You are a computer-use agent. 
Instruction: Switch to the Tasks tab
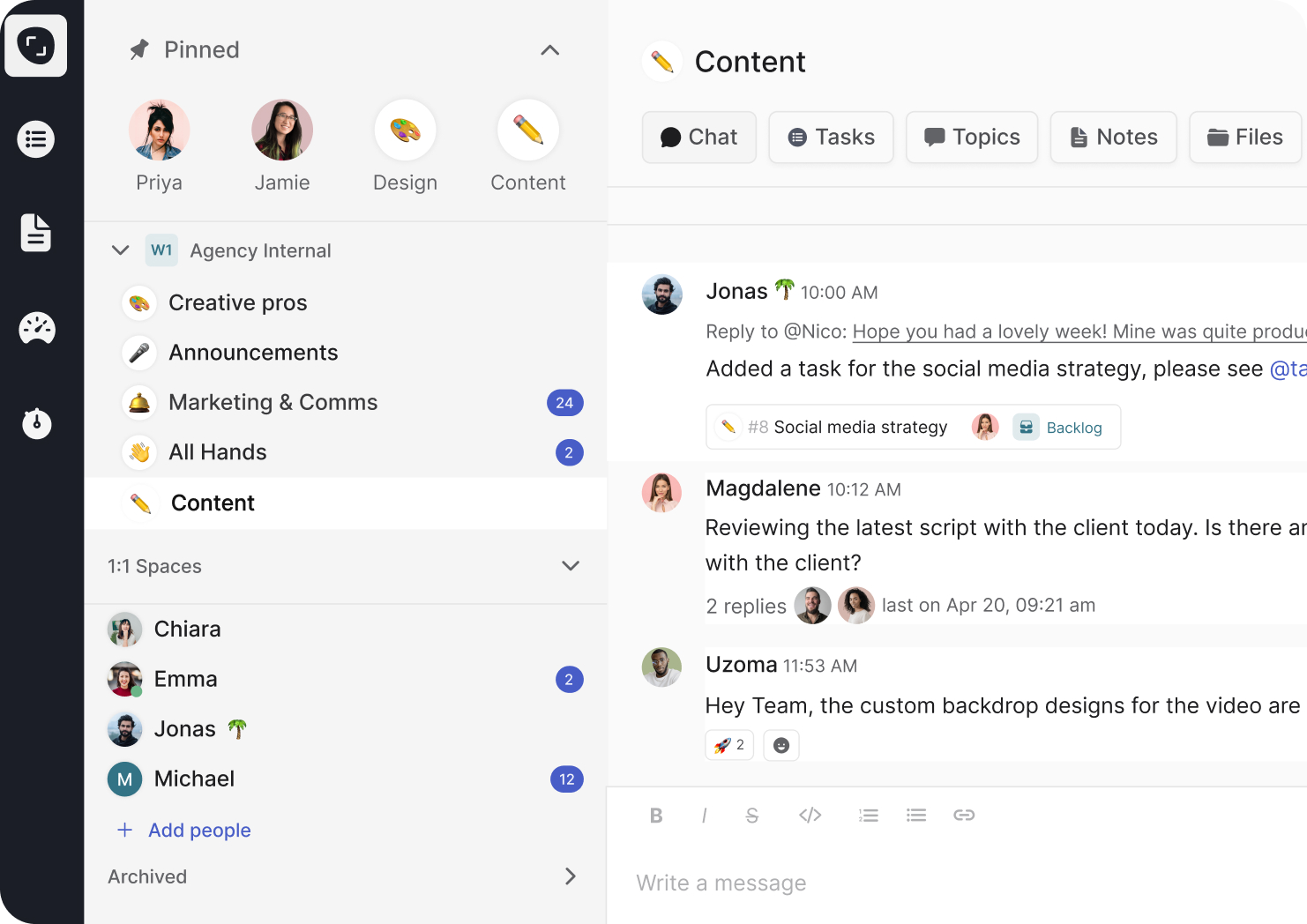pyautogui.click(x=832, y=138)
